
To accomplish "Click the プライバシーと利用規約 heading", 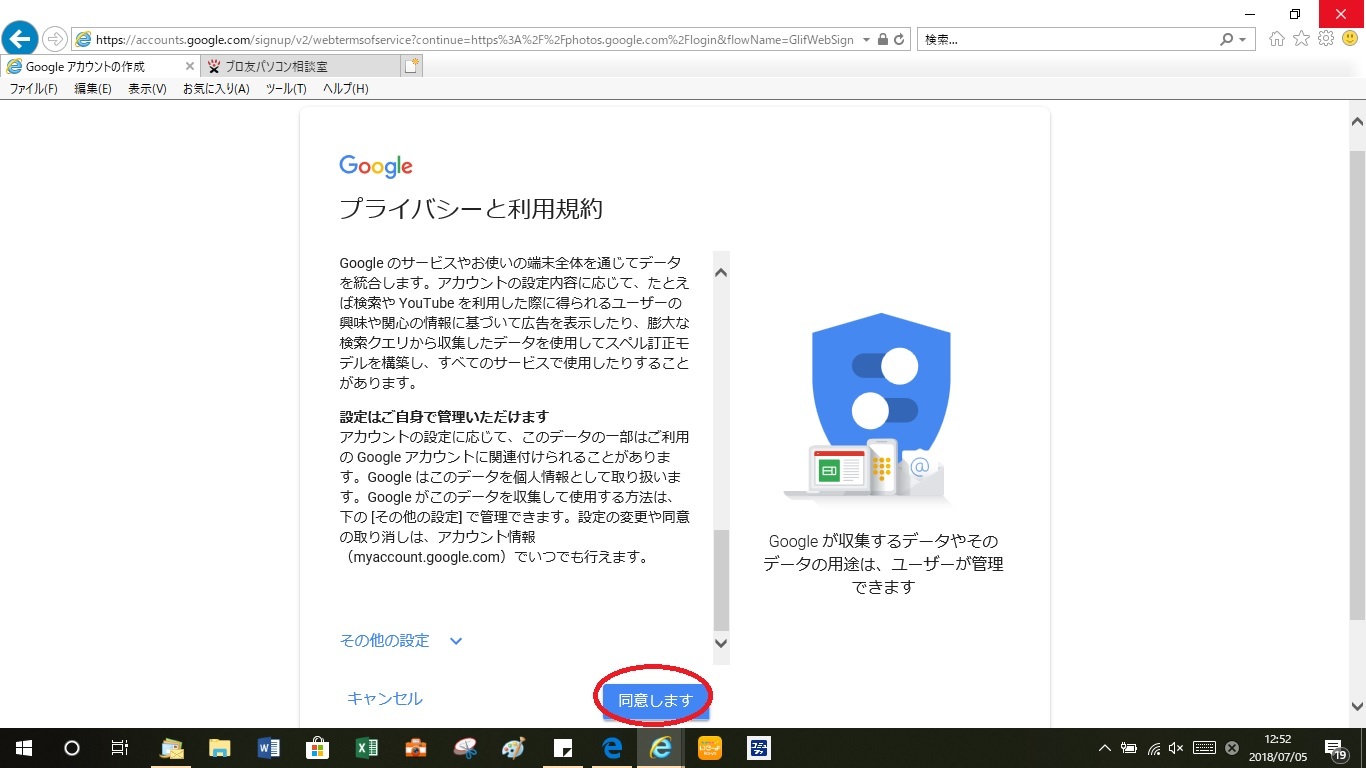I will pos(471,209).
